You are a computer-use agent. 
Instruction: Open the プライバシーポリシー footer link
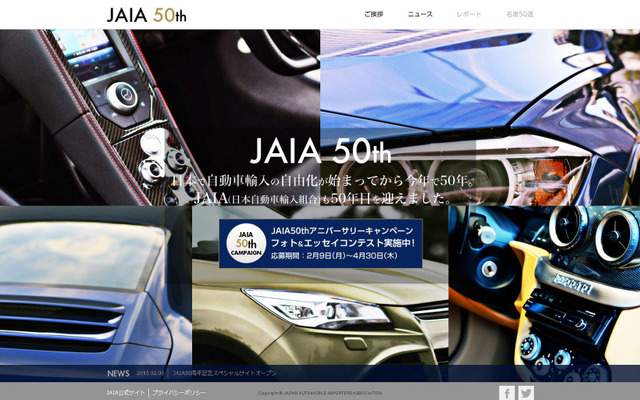pos(179,393)
